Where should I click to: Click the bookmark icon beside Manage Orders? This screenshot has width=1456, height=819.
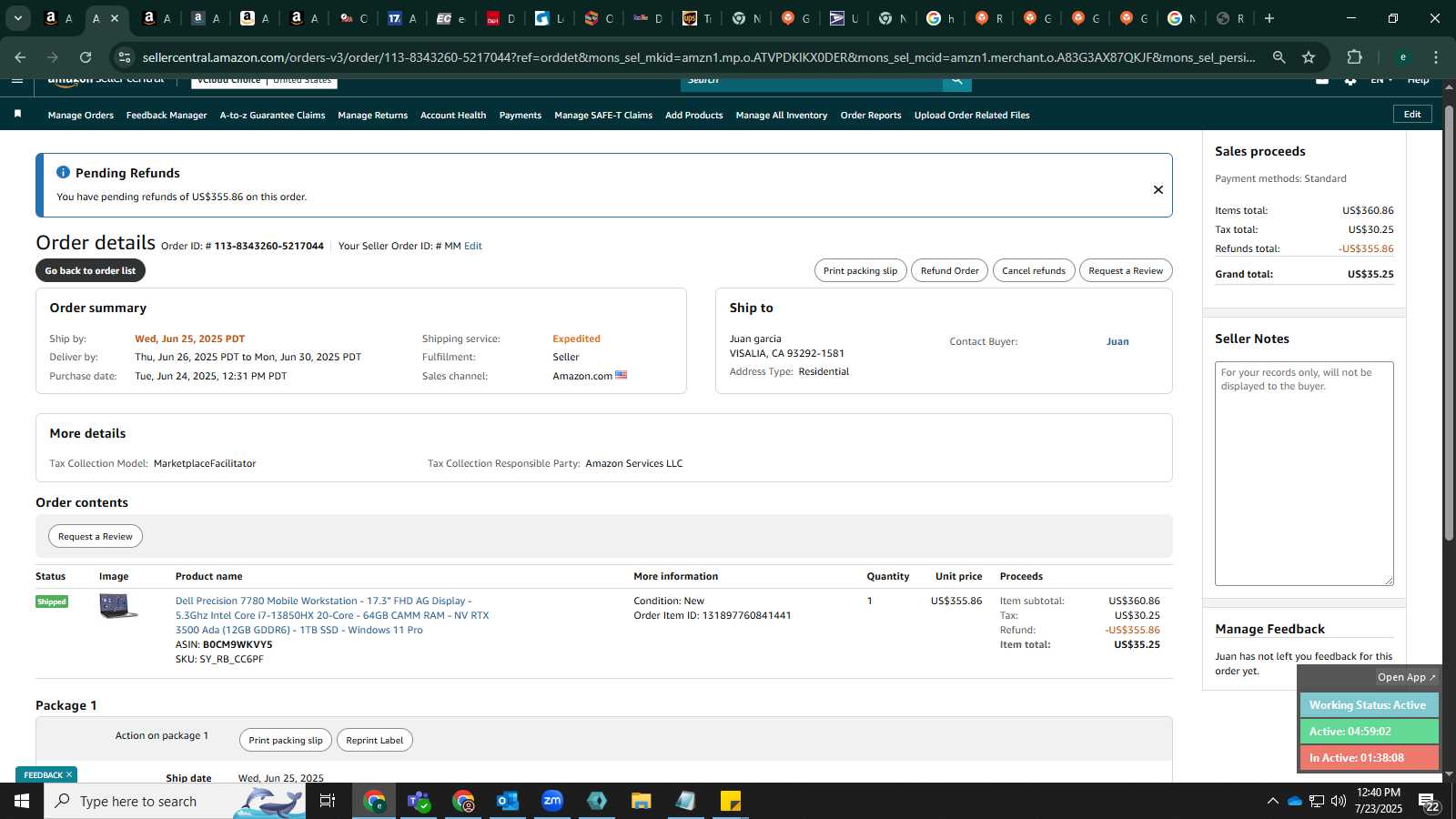coord(17,114)
